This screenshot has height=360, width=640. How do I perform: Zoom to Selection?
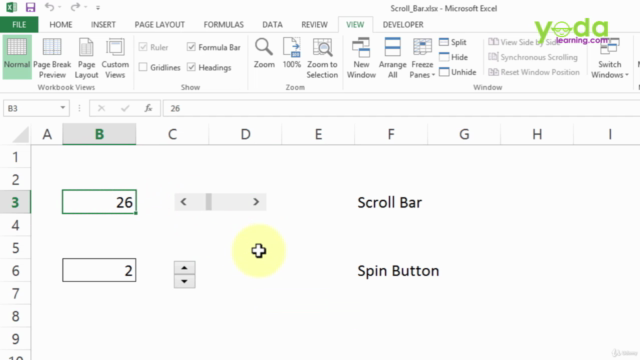[322, 58]
